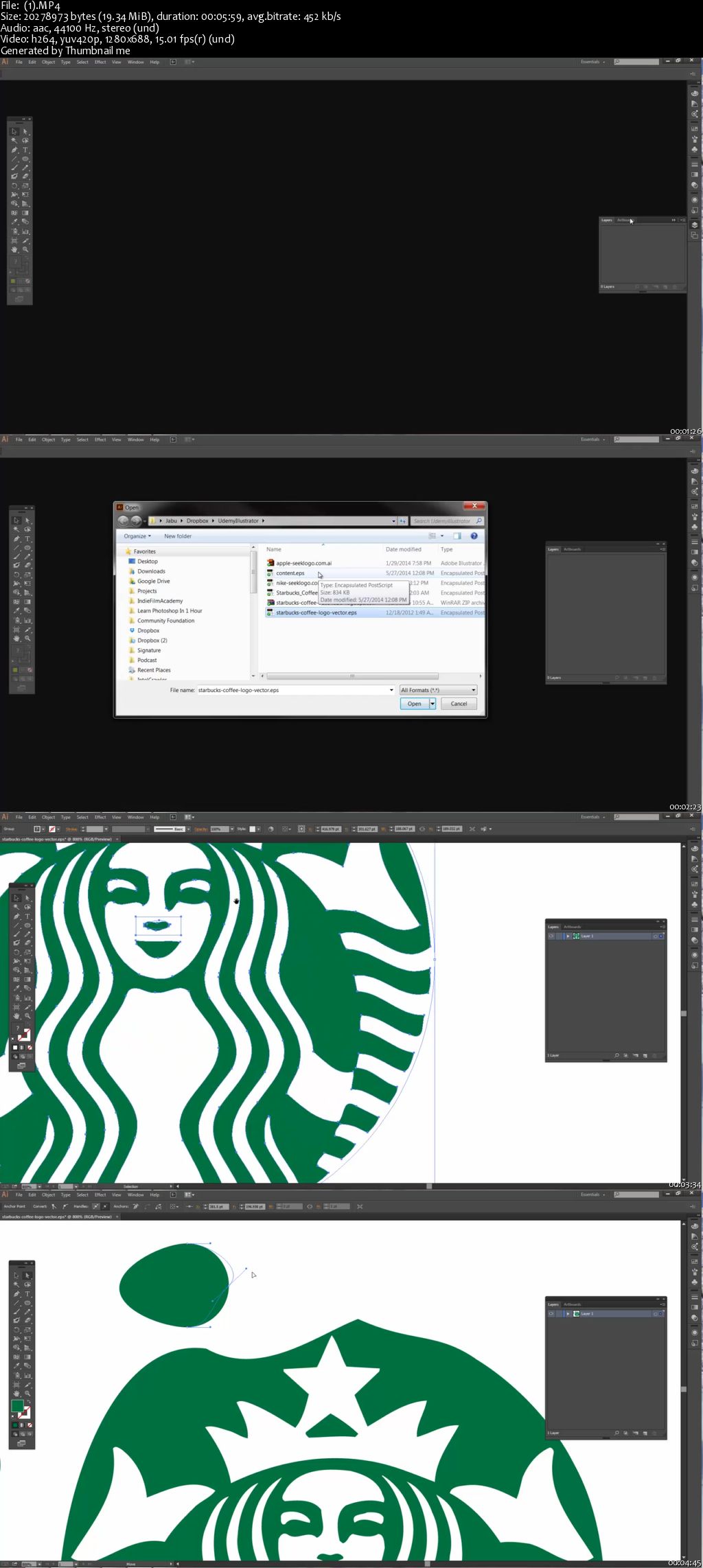Image resolution: width=703 pixels, height=1568 pixels.
Task: Select apple-seeklogo.com.ai in the file list
Action: tap(304, 563)
